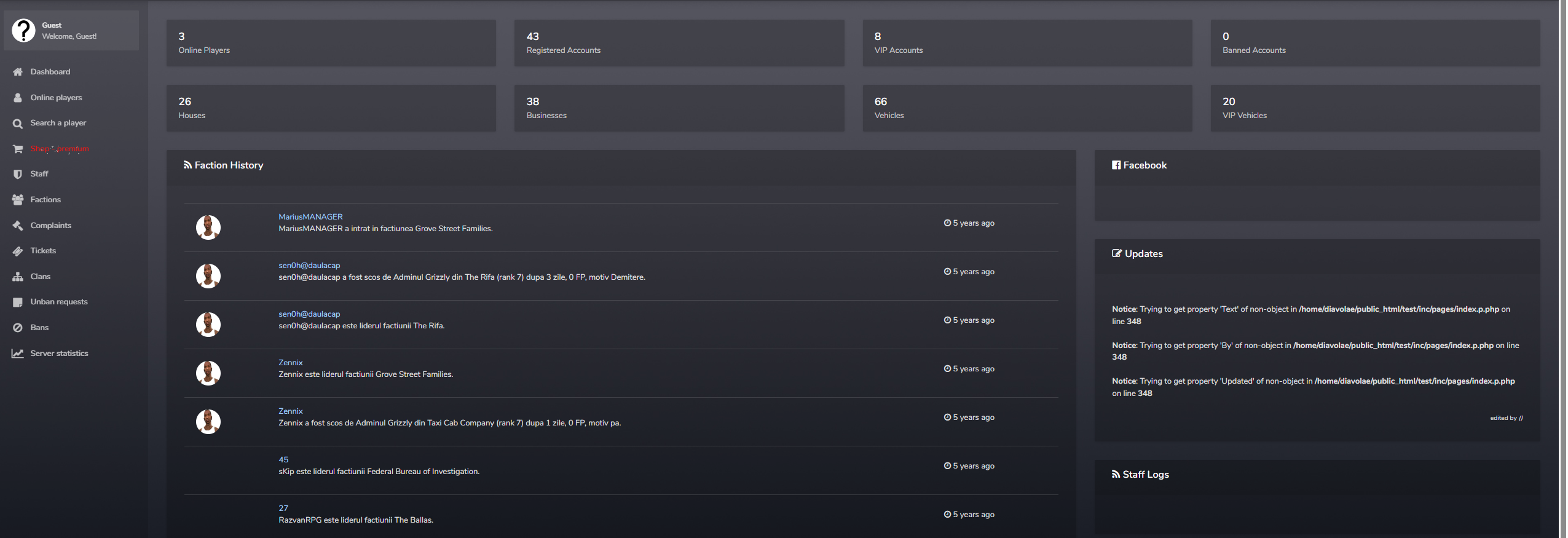Open first sen0h@daulacap profile link
This screenshot has height=538, width=1568.
[x=309, y=266]
